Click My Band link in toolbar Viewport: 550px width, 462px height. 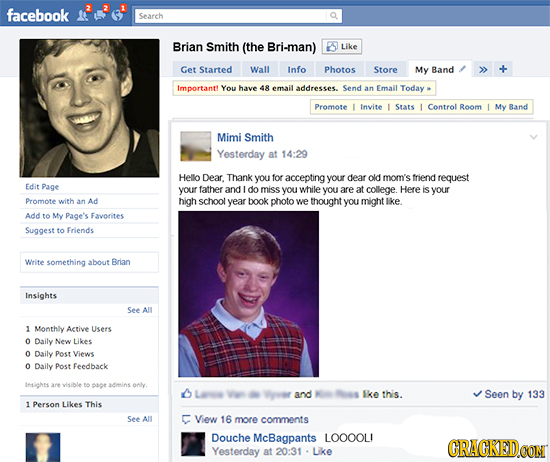tap(511, 107)
